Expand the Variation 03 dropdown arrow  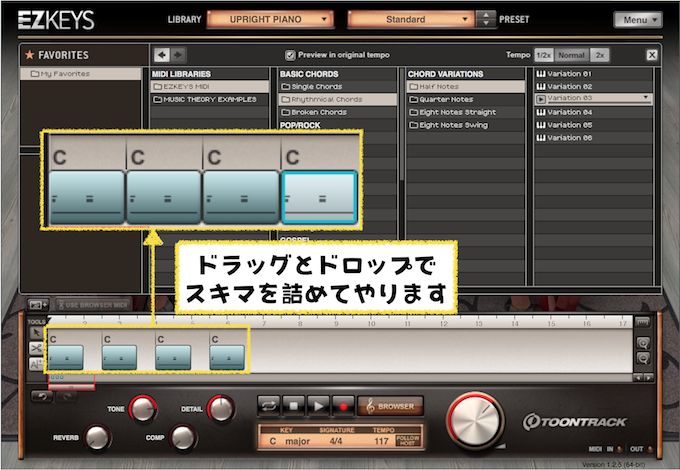tap(646, 97)
